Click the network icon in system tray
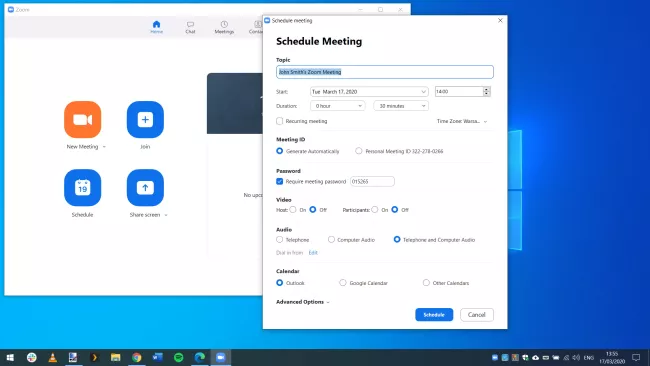Screen dimensions: 650x366 click(566, 357)
